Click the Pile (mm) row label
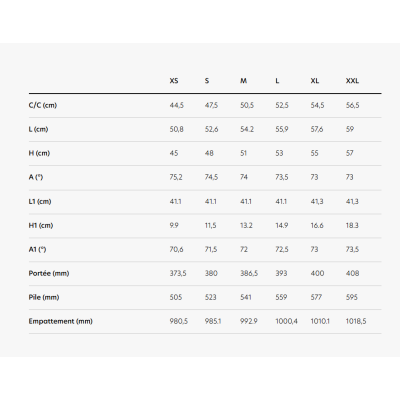 coord(44,297)
